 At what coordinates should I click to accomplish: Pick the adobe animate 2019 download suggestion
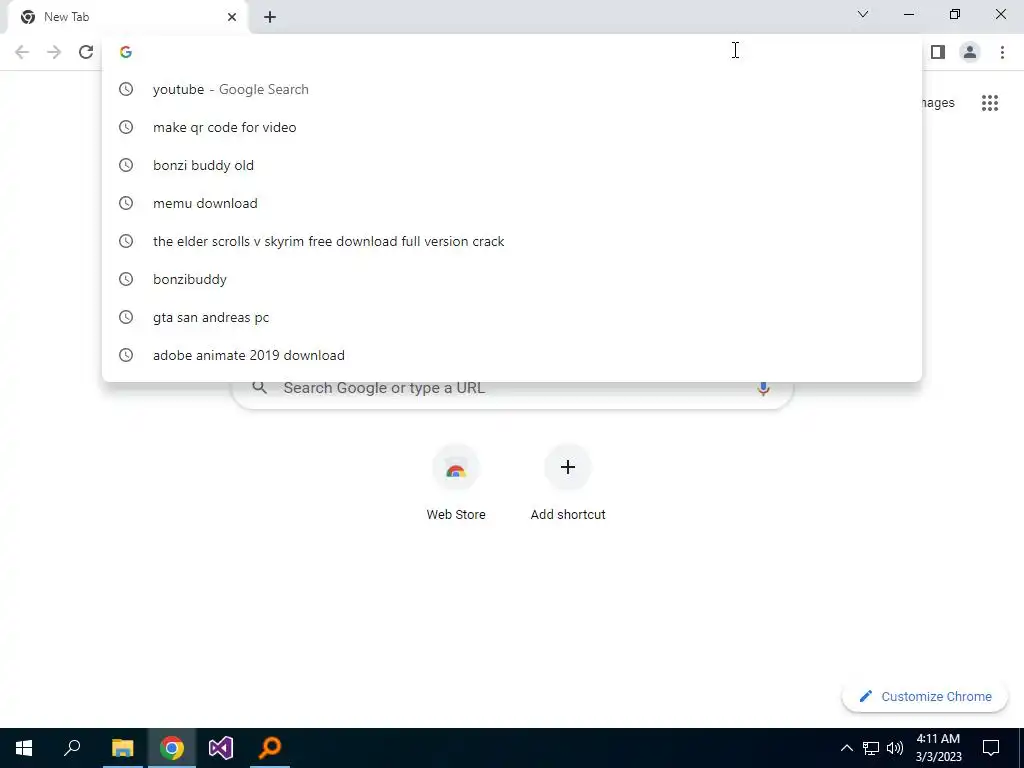[x=512, y=355]
